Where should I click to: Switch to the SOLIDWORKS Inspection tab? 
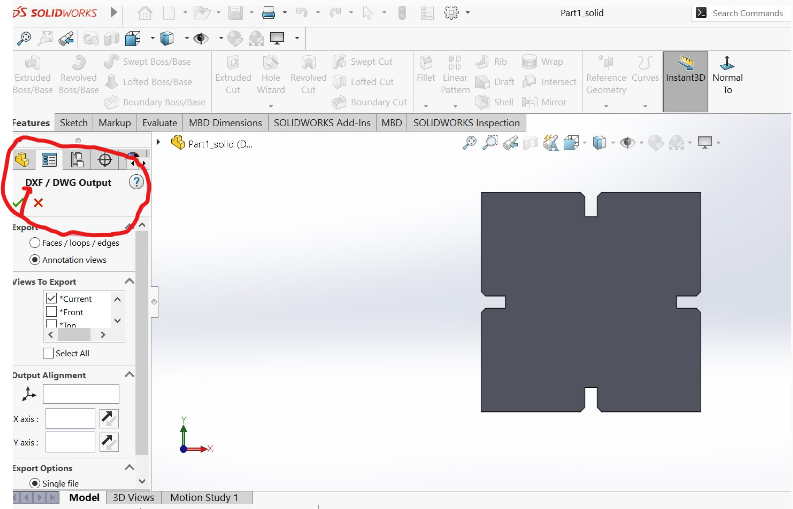[x=466, y=122]
